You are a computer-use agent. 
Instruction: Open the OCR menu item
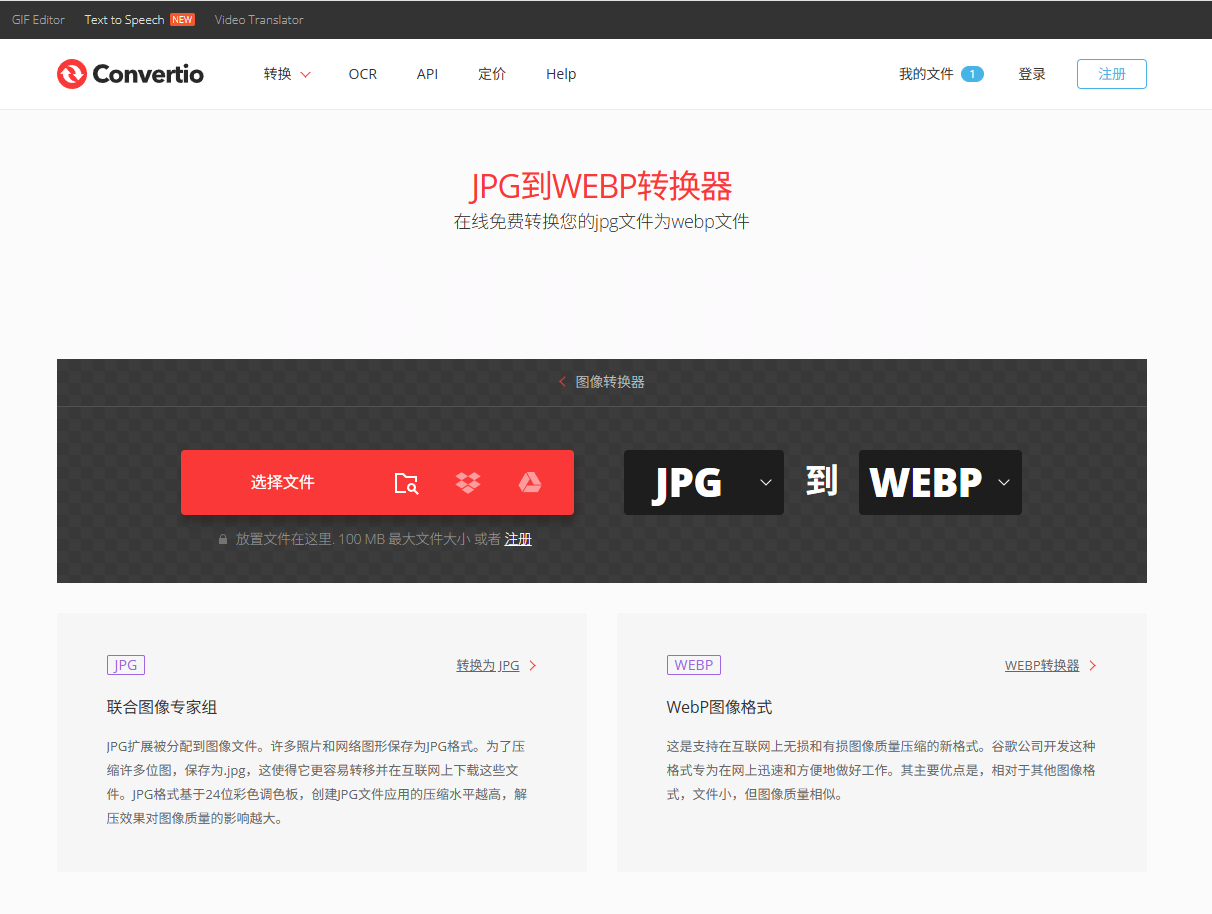[362, 73]
